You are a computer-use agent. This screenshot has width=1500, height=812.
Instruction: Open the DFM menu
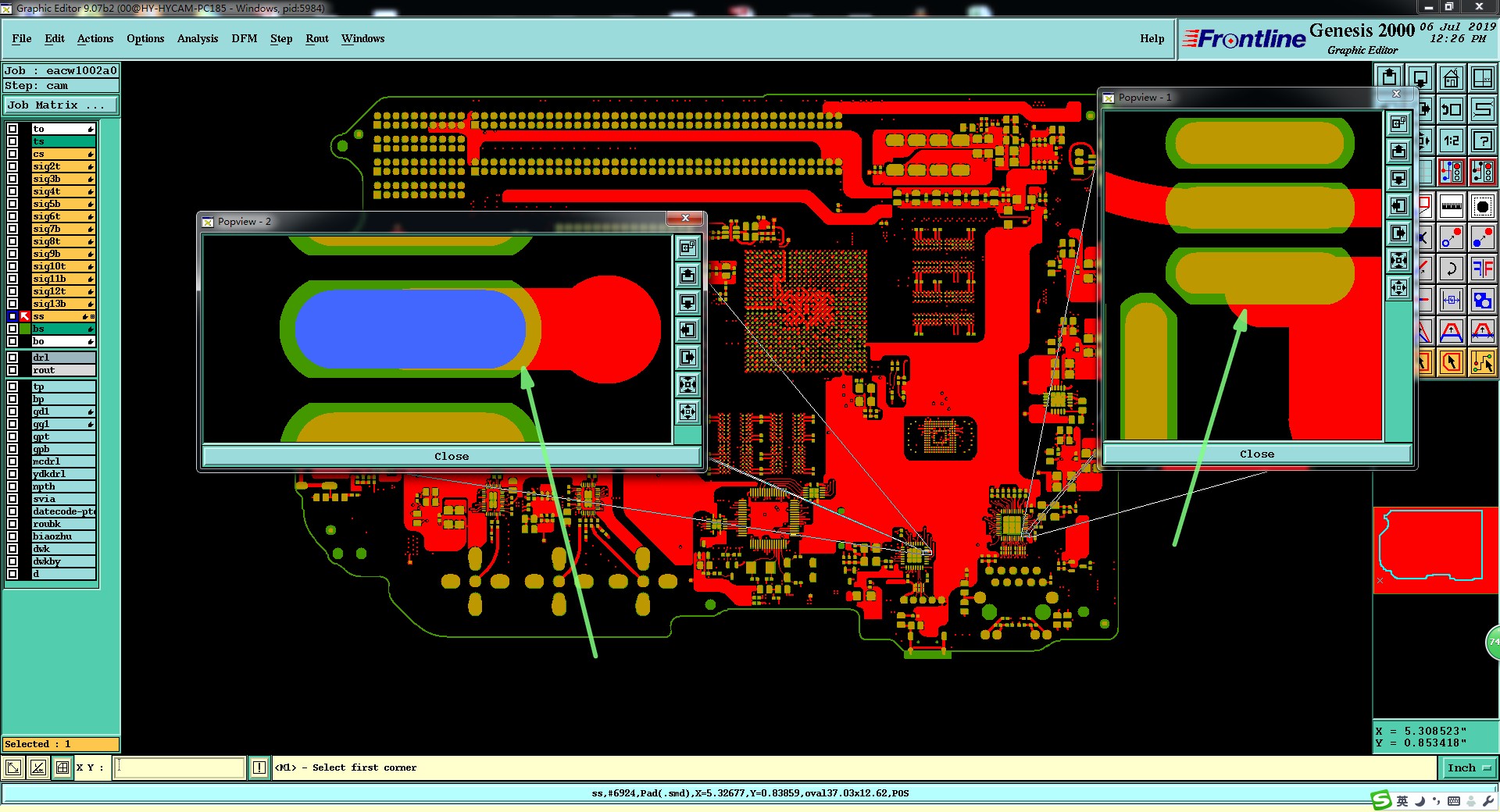pos(245,38)
